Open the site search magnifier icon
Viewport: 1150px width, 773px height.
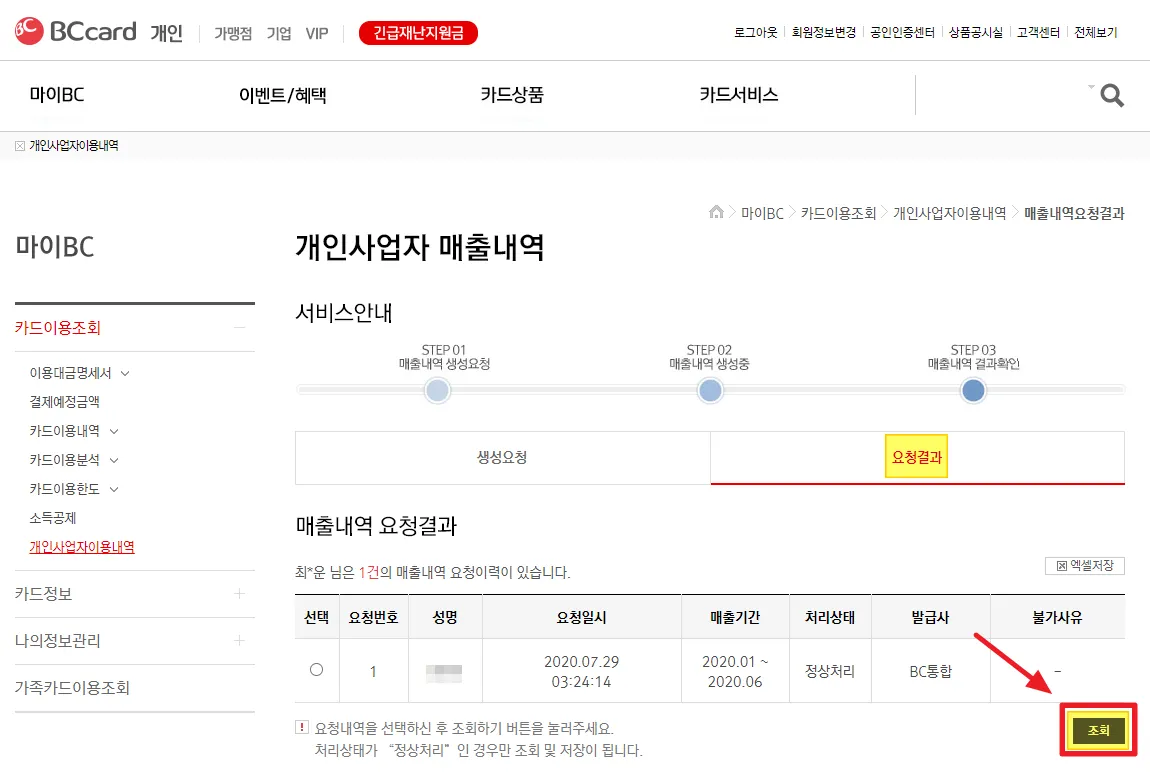[x=1112, y=95]
